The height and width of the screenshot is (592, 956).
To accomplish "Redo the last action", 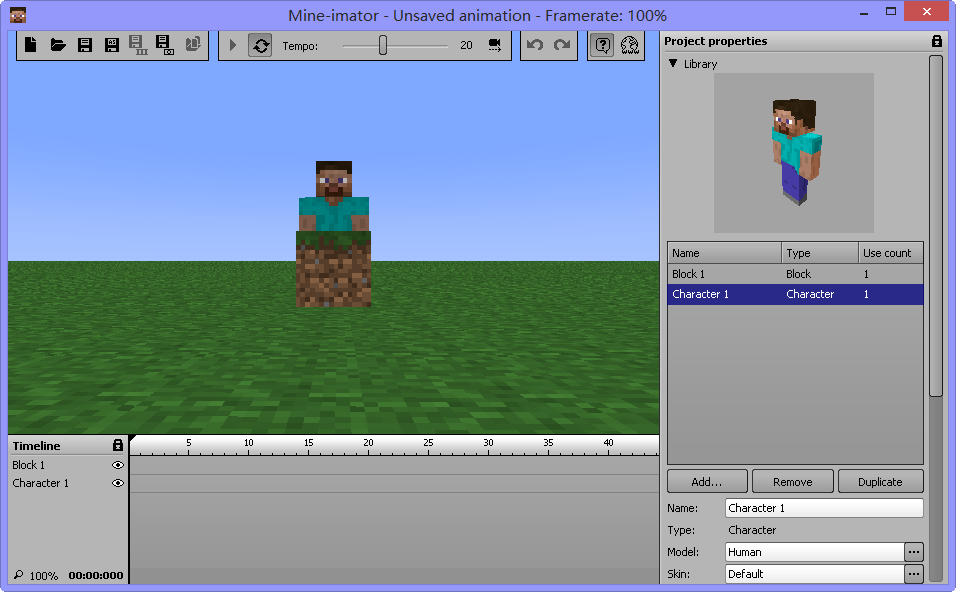I will (x=563, y=44).
